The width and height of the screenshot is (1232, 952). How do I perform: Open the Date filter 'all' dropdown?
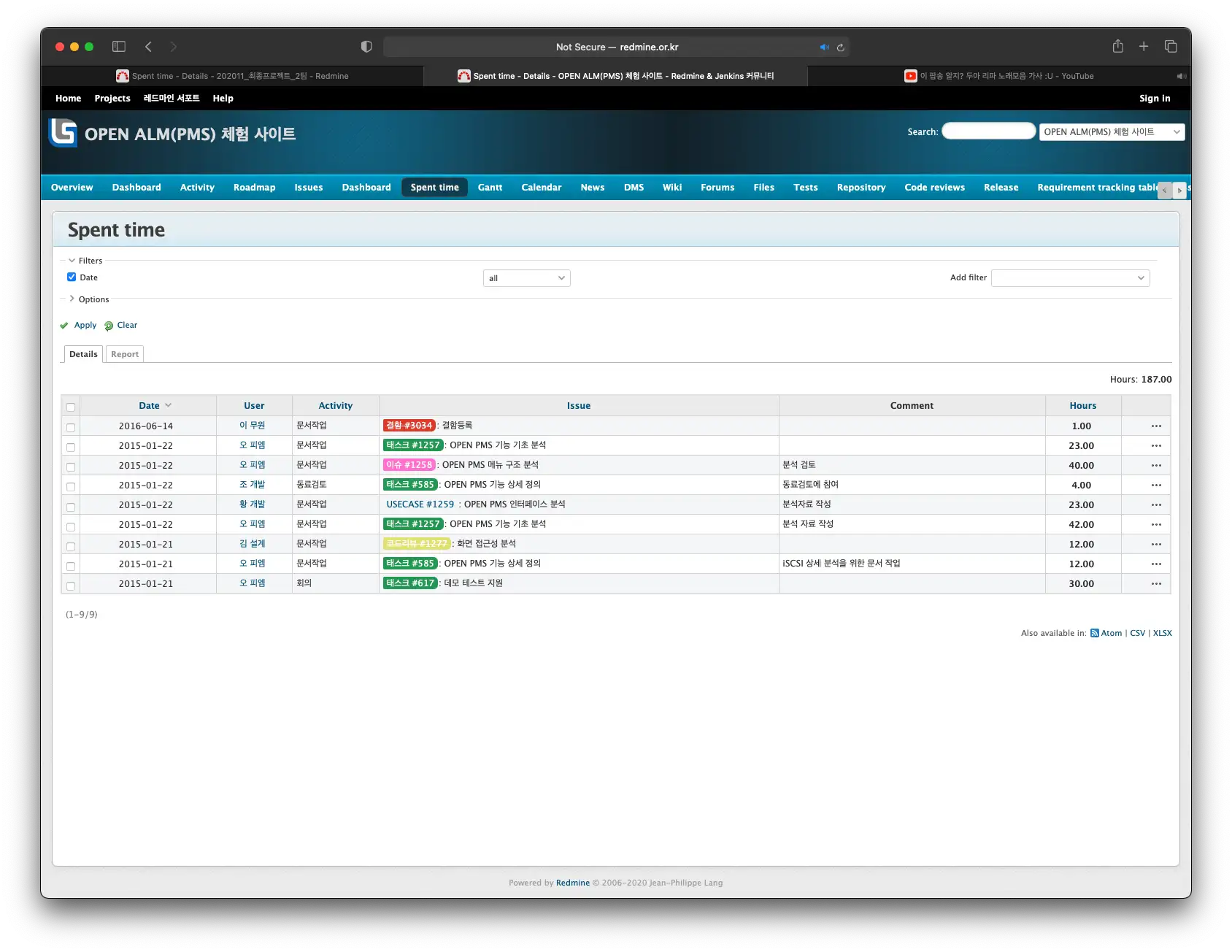coord(526,278)
